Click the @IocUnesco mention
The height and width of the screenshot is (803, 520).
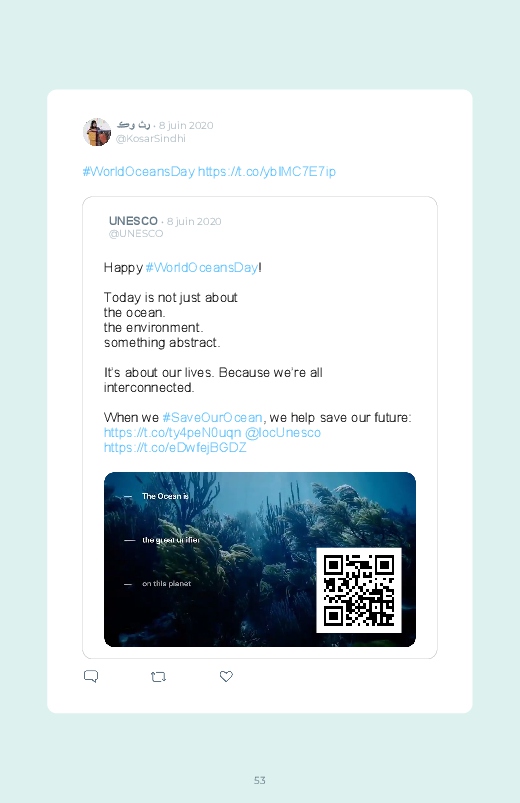coord(283,433)
